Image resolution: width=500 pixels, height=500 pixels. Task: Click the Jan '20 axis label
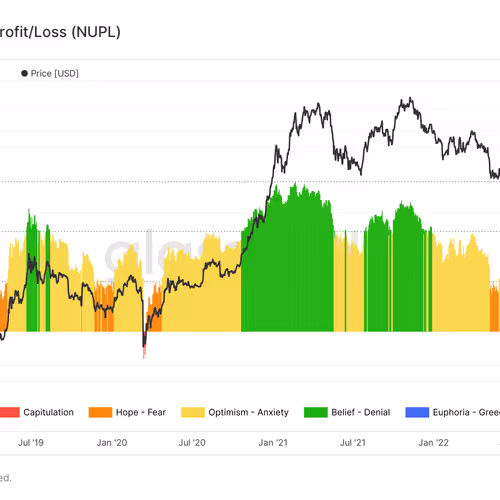point(112,443)
